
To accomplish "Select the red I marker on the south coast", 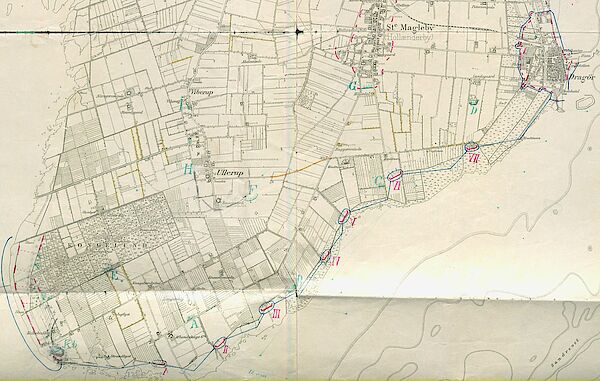I will 165,370.
